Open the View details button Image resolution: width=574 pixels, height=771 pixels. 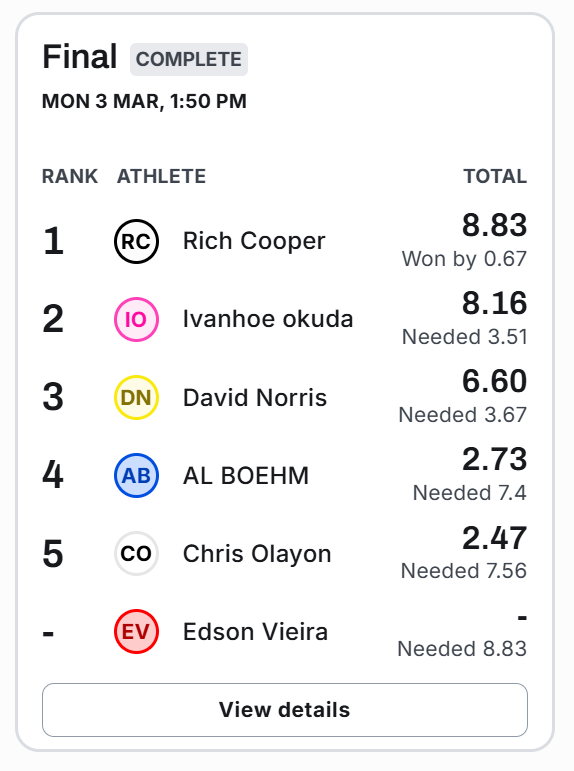(x=285, y=710)
